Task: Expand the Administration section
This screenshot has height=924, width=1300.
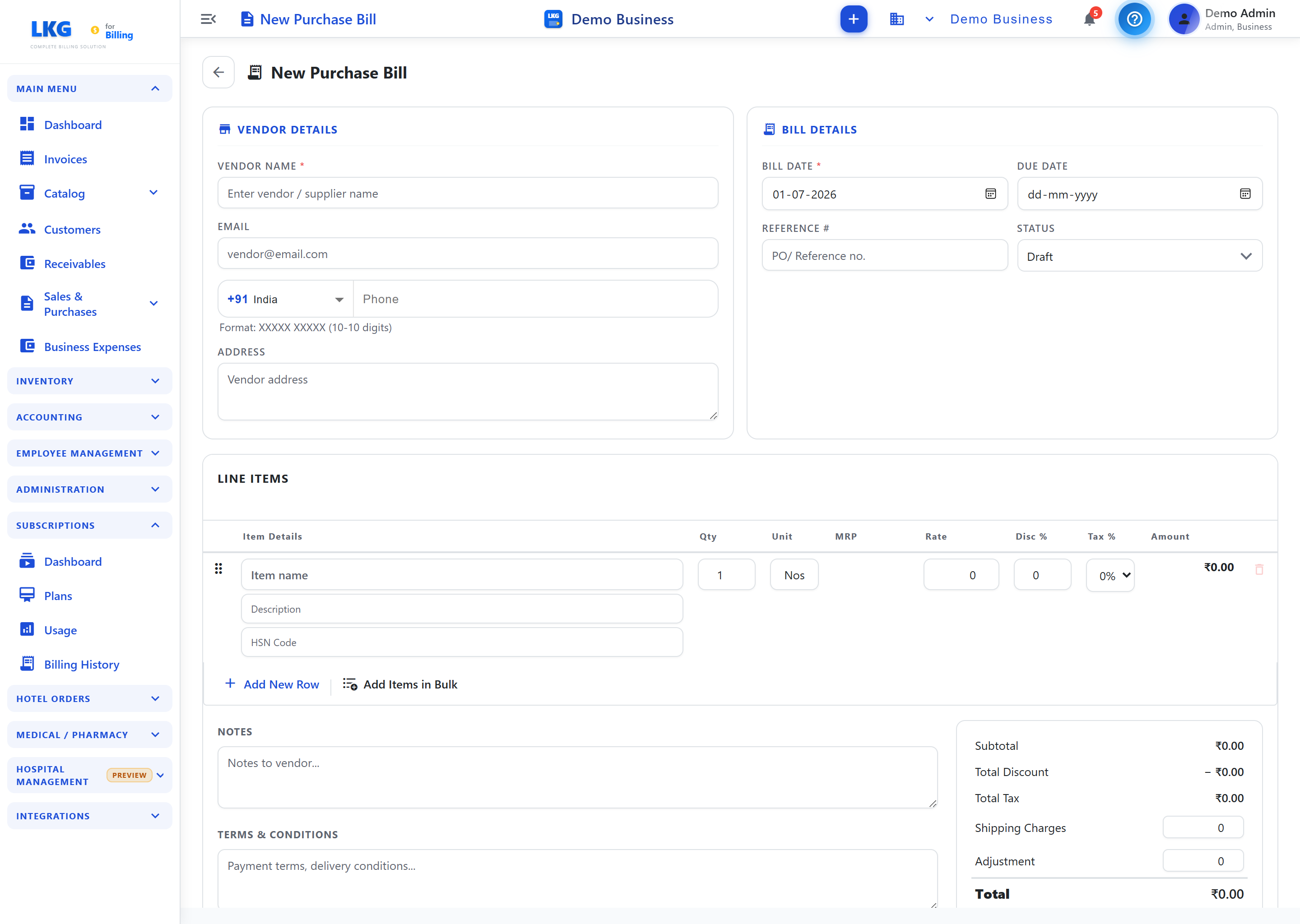Action: click(89, 490)
